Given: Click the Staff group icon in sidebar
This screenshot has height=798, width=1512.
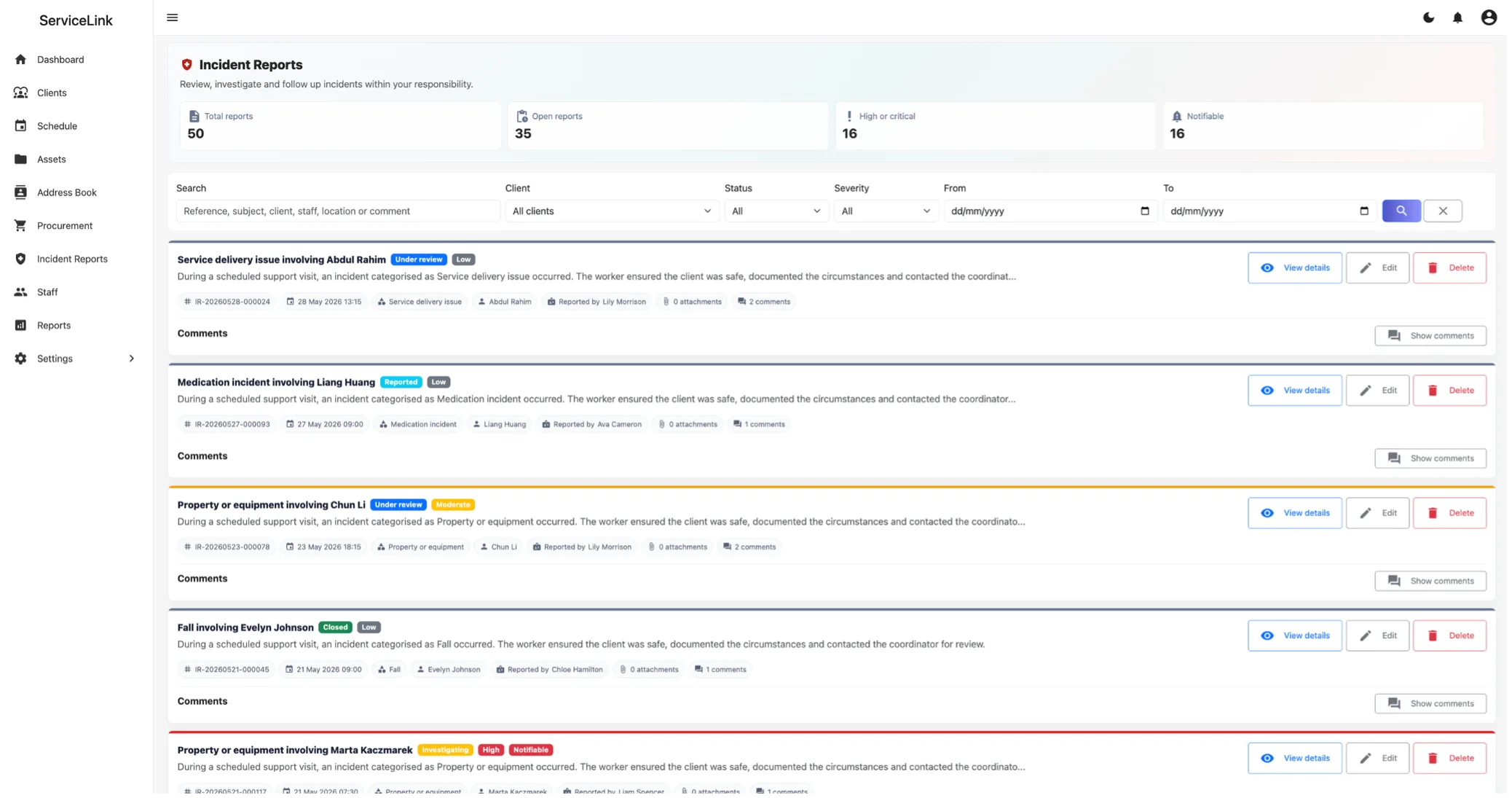Looking at the screenshot, I should click(x=20, y=292).
